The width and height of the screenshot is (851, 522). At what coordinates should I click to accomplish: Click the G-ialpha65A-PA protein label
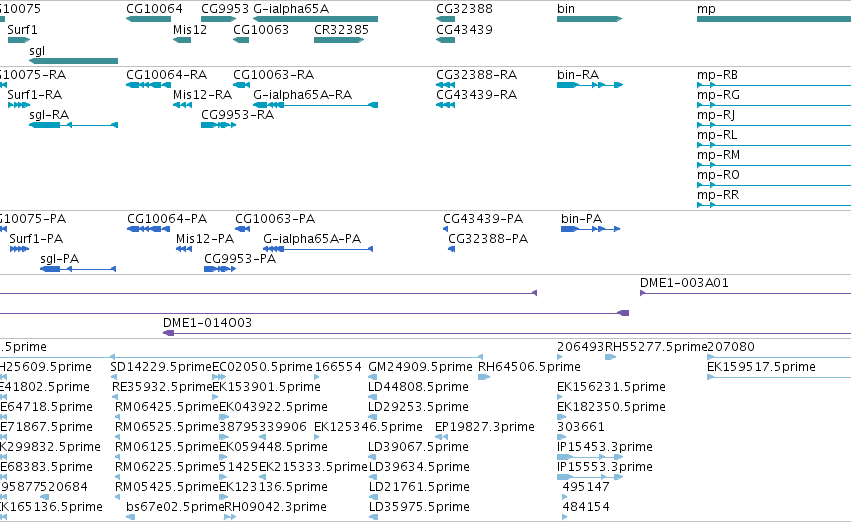click(312, 239)
